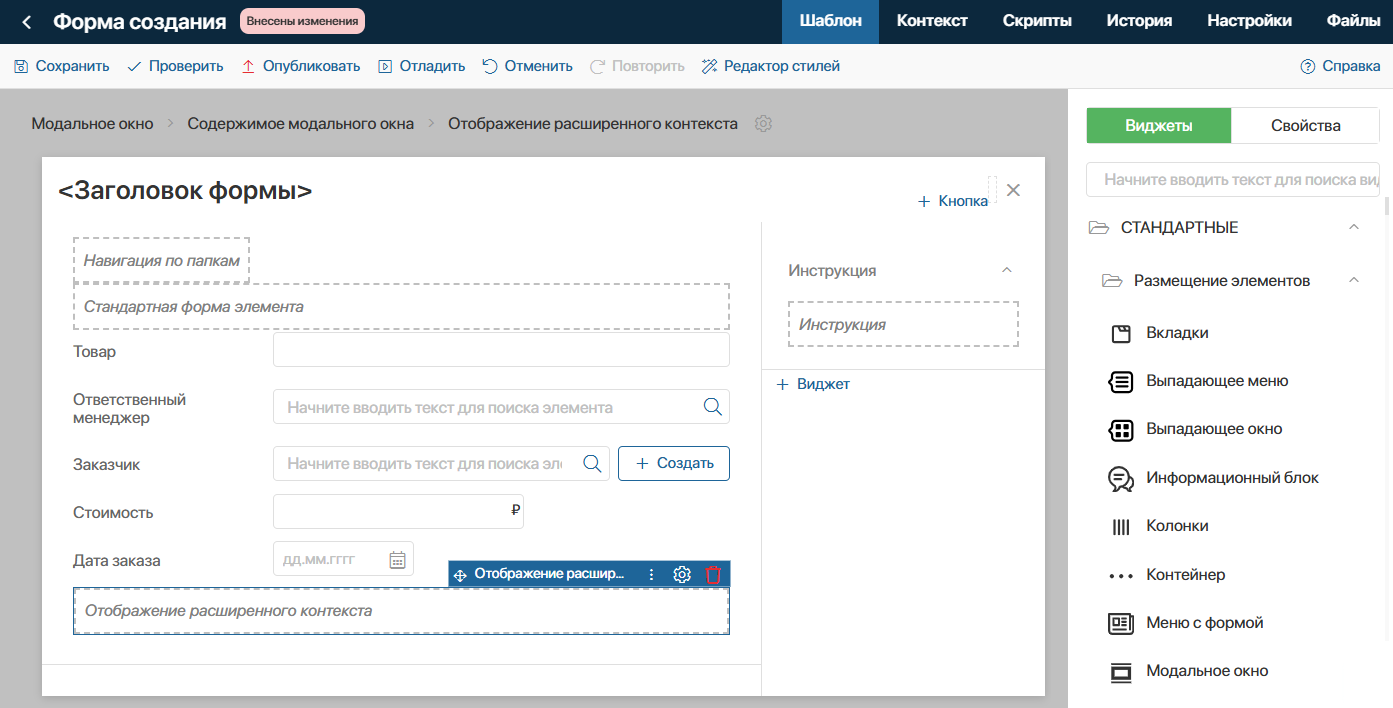Click search icon in Ответственный менеджер field
This screenshot has width=1393, height=708.
pos(712,406)
